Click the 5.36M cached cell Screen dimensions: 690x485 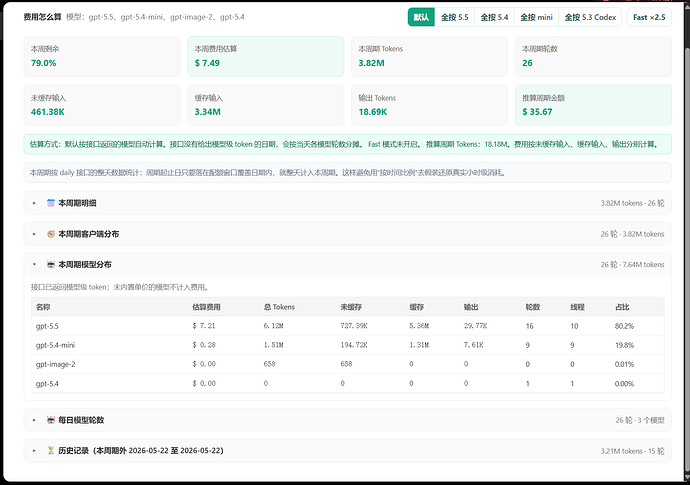419,326
